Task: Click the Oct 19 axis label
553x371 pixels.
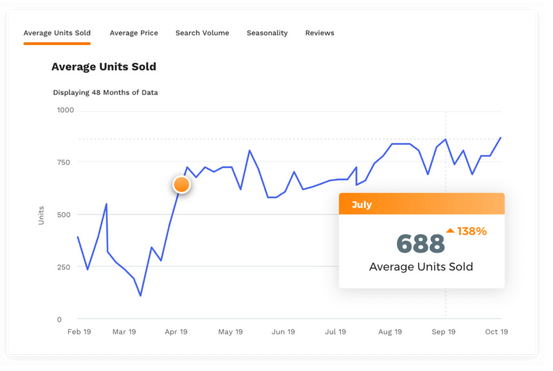Action: [x=496, y=332]
